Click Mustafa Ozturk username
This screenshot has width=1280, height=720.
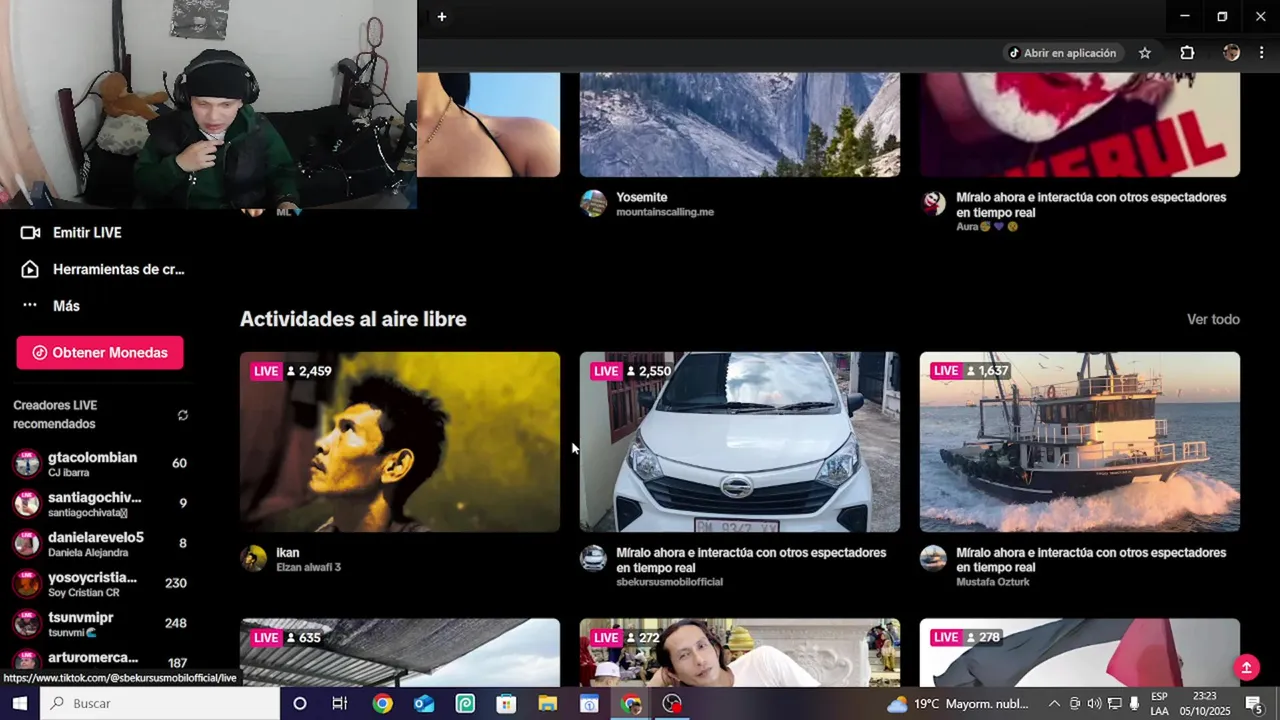point(993,582)
